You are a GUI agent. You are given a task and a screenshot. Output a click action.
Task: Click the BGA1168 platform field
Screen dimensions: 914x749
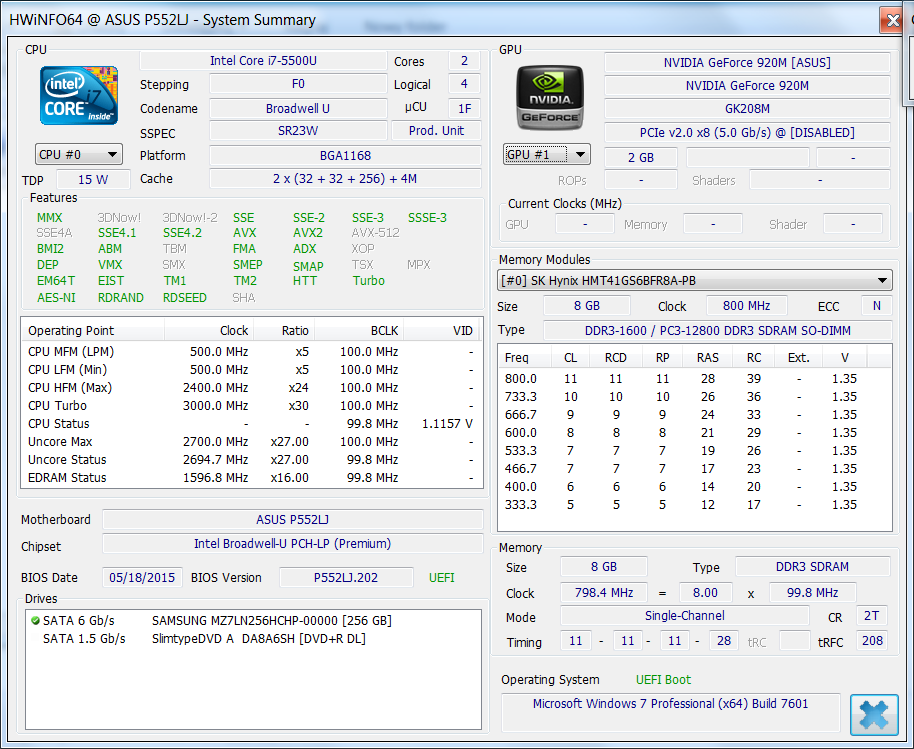[x=345, y=156]
